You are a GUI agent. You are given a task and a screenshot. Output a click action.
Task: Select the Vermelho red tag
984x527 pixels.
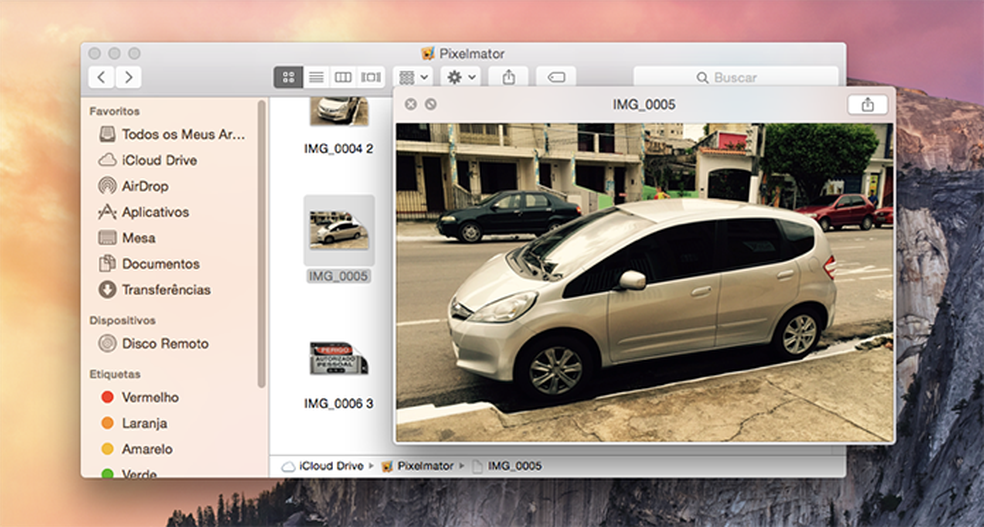click(149, 397)
